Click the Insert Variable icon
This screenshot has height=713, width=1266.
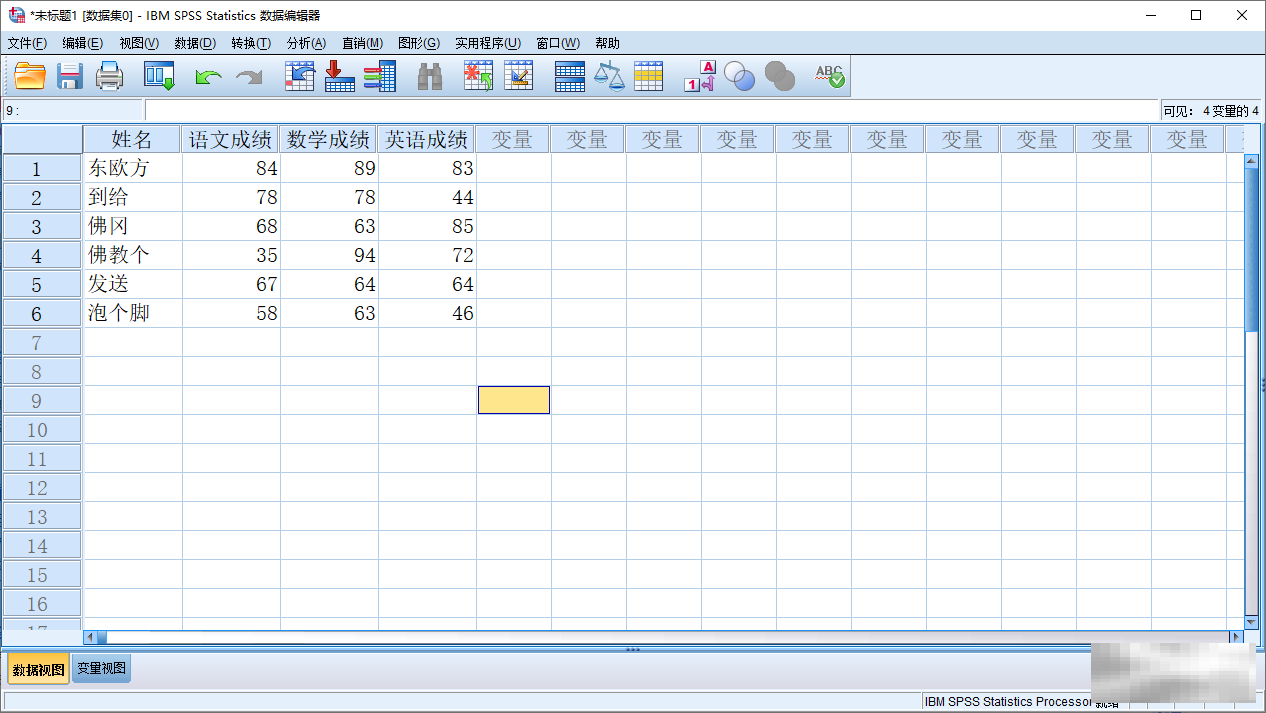pos(518,76)
